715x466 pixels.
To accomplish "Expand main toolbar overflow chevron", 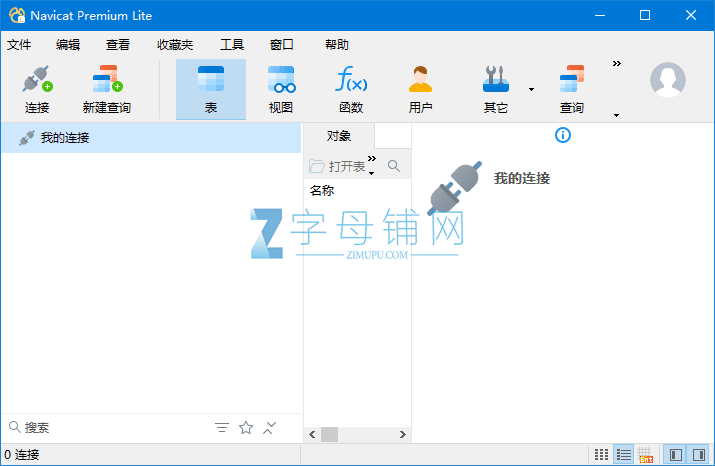I will click(x=616, y=63).
